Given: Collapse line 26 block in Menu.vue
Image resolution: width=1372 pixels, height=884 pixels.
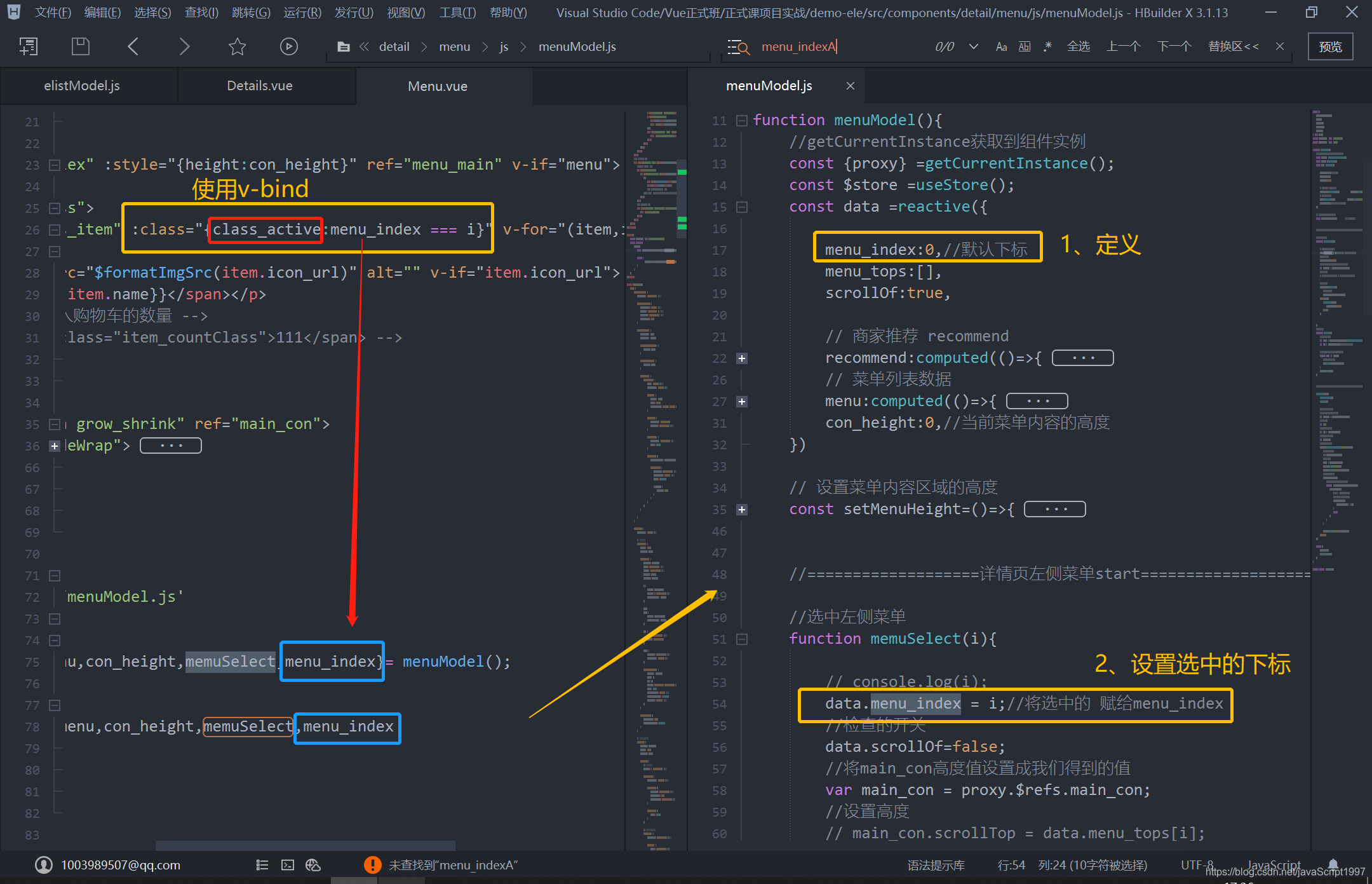Looking at the screenshot, I should [x=55, y=230].
